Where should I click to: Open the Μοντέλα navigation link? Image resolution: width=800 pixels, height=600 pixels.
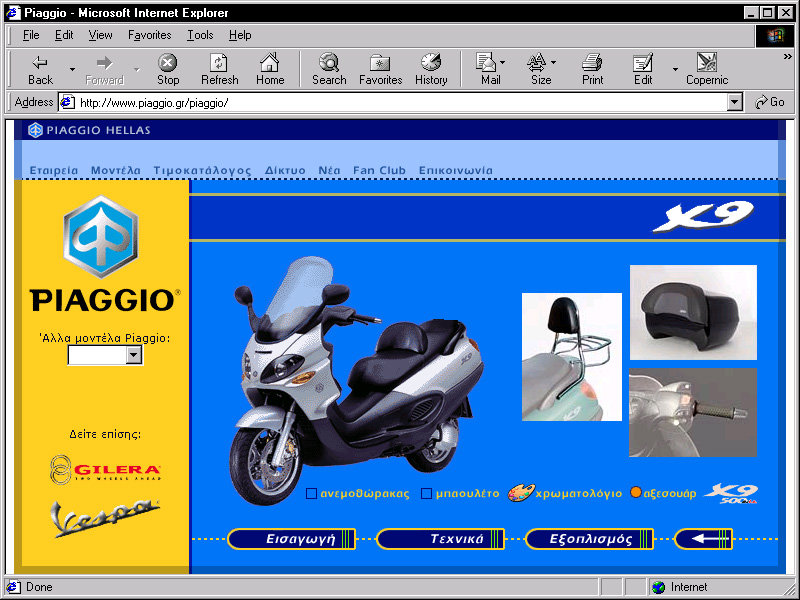pos(116,170)
